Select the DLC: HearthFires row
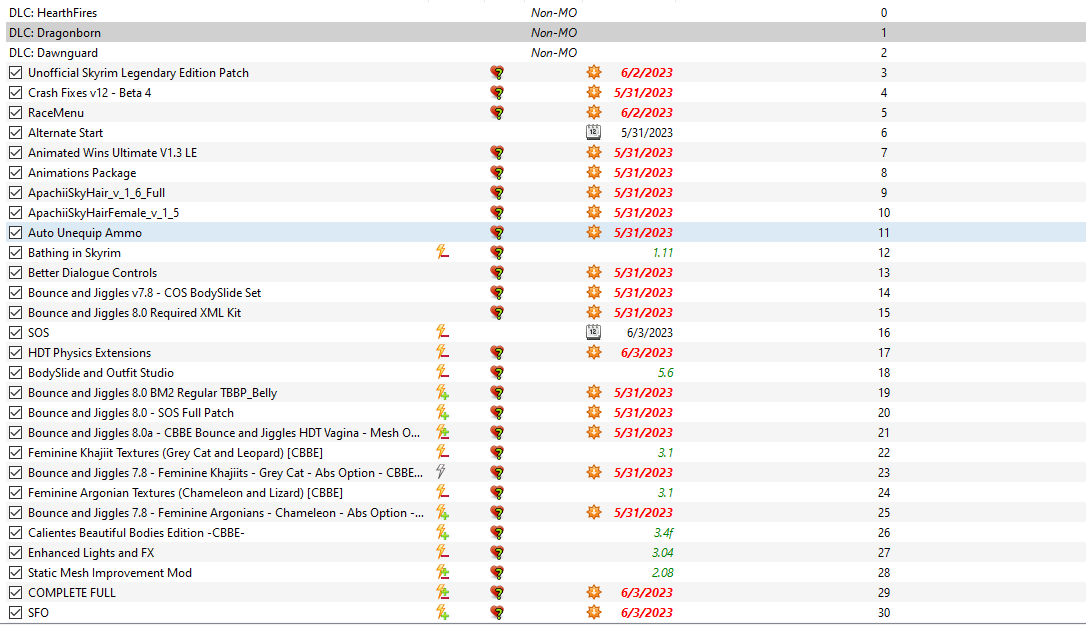This screenshot has width=1086, height=625. point(546,12)
